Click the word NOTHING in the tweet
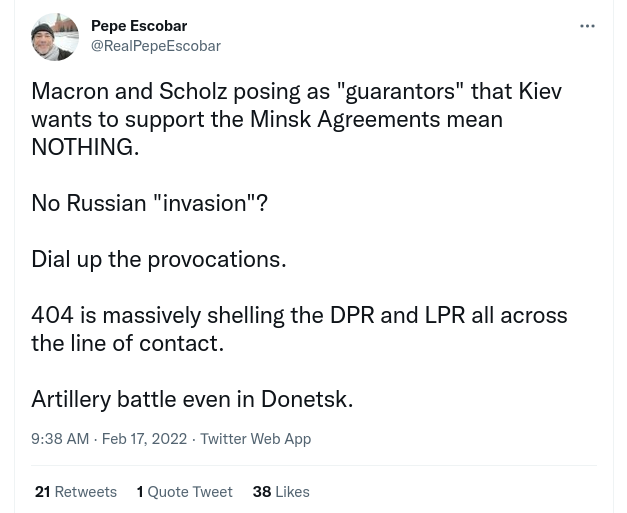The height and width of the screenshot is (513, 627). (84, 146)
